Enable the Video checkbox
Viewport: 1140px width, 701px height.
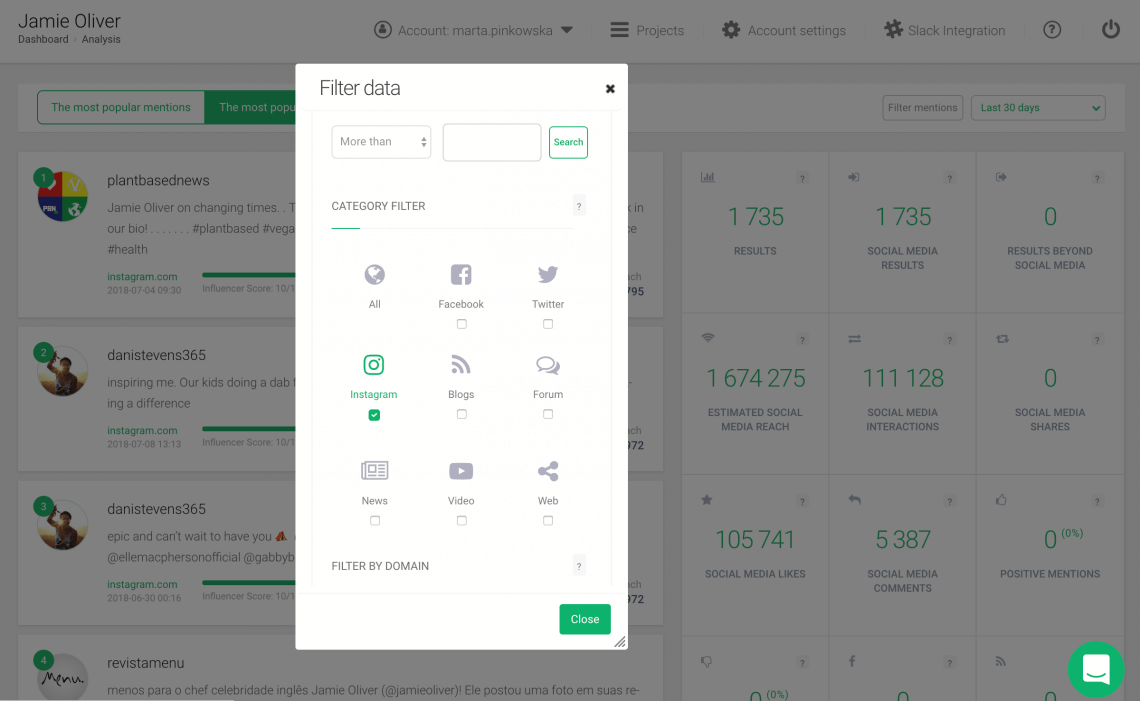tap(462, 521)
